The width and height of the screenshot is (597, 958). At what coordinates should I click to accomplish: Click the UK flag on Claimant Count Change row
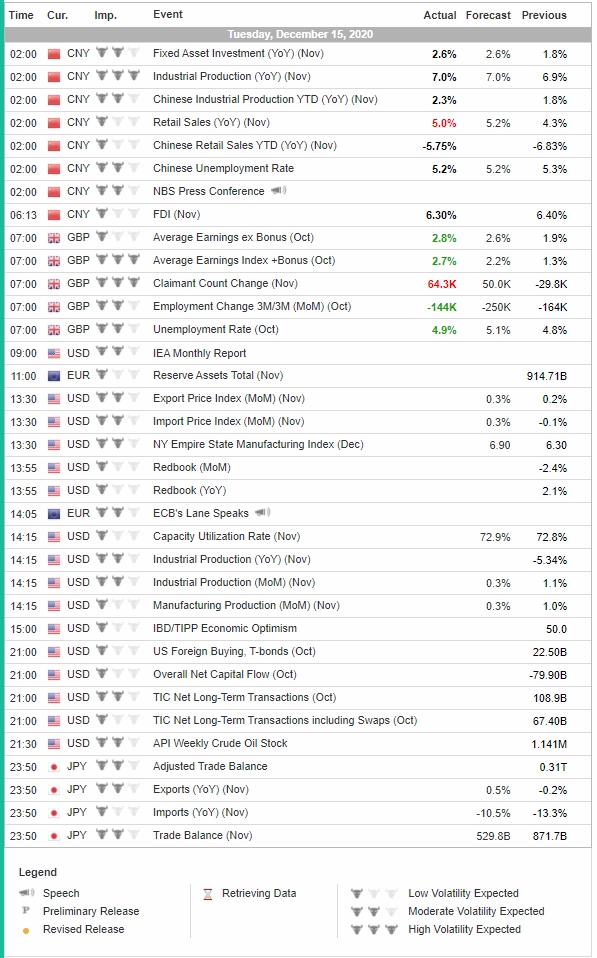click(54, 284)
